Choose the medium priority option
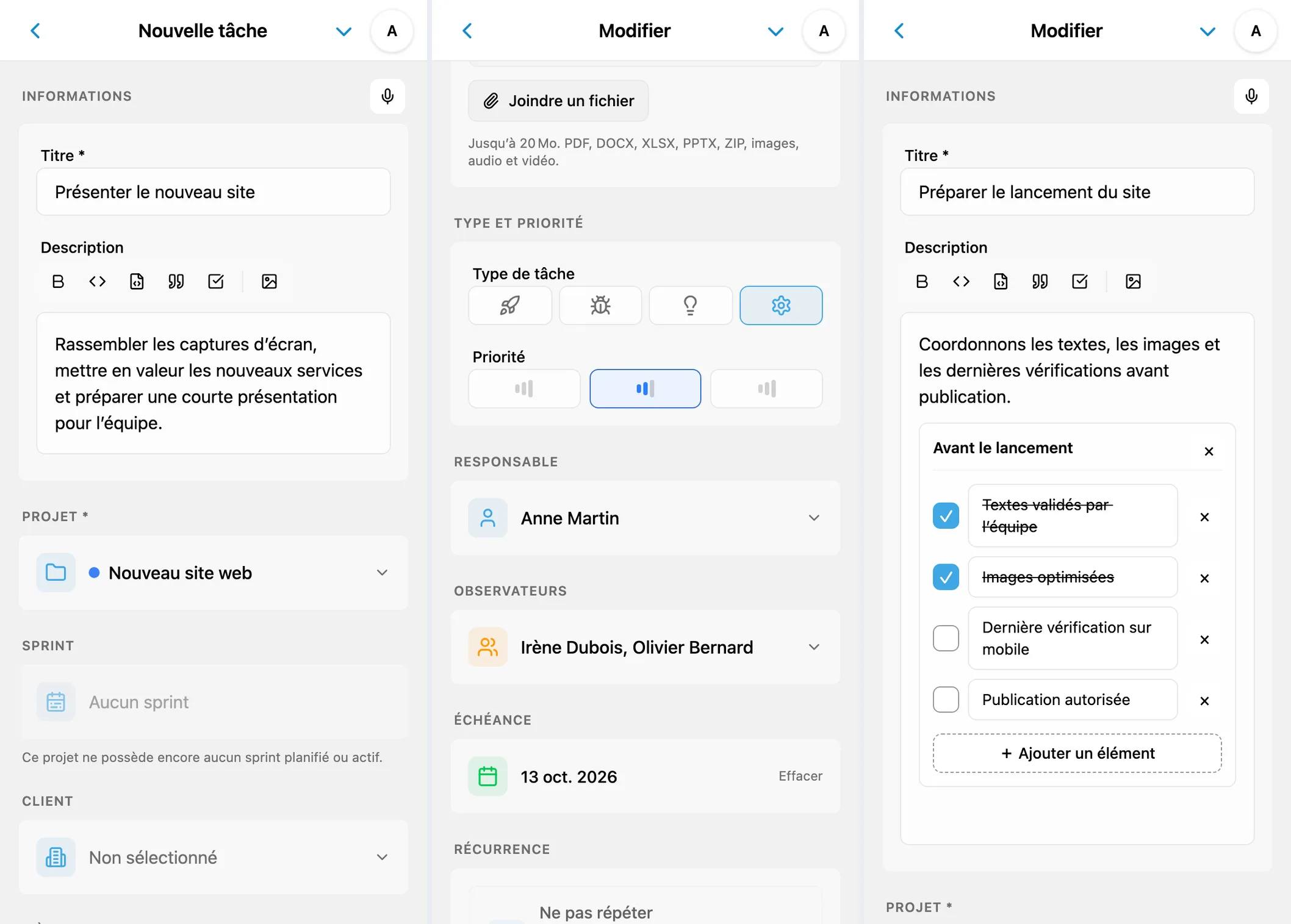This screenshot has width=1291, height=924. coord(645,389)
